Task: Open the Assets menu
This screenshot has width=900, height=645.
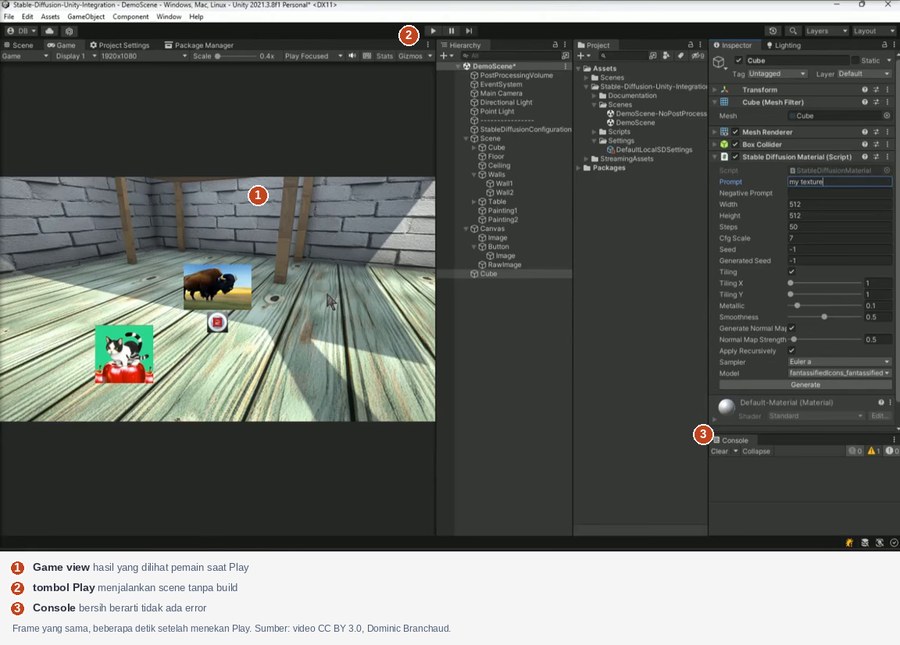Action: pos(50,17)
